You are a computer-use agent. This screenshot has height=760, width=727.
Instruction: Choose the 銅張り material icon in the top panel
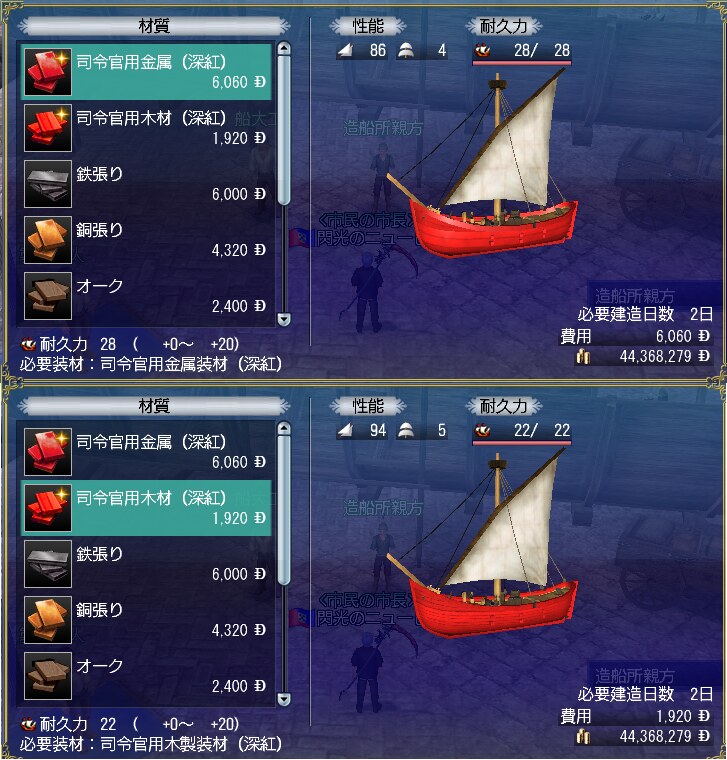[x=48, y=240]
